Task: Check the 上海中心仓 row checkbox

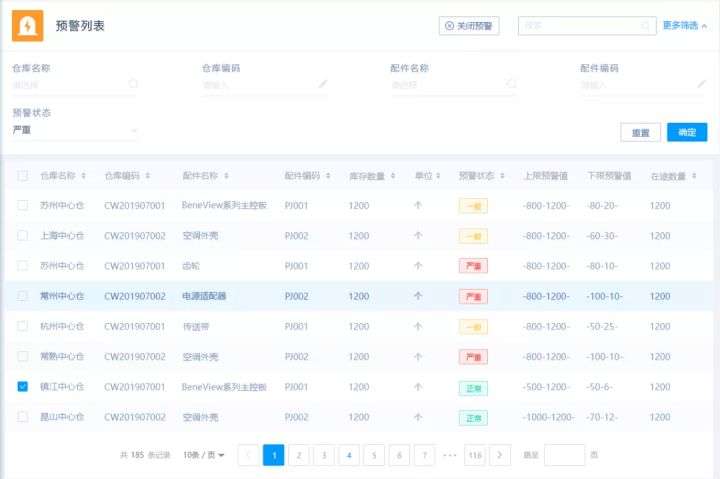Action: pos(23,236)
